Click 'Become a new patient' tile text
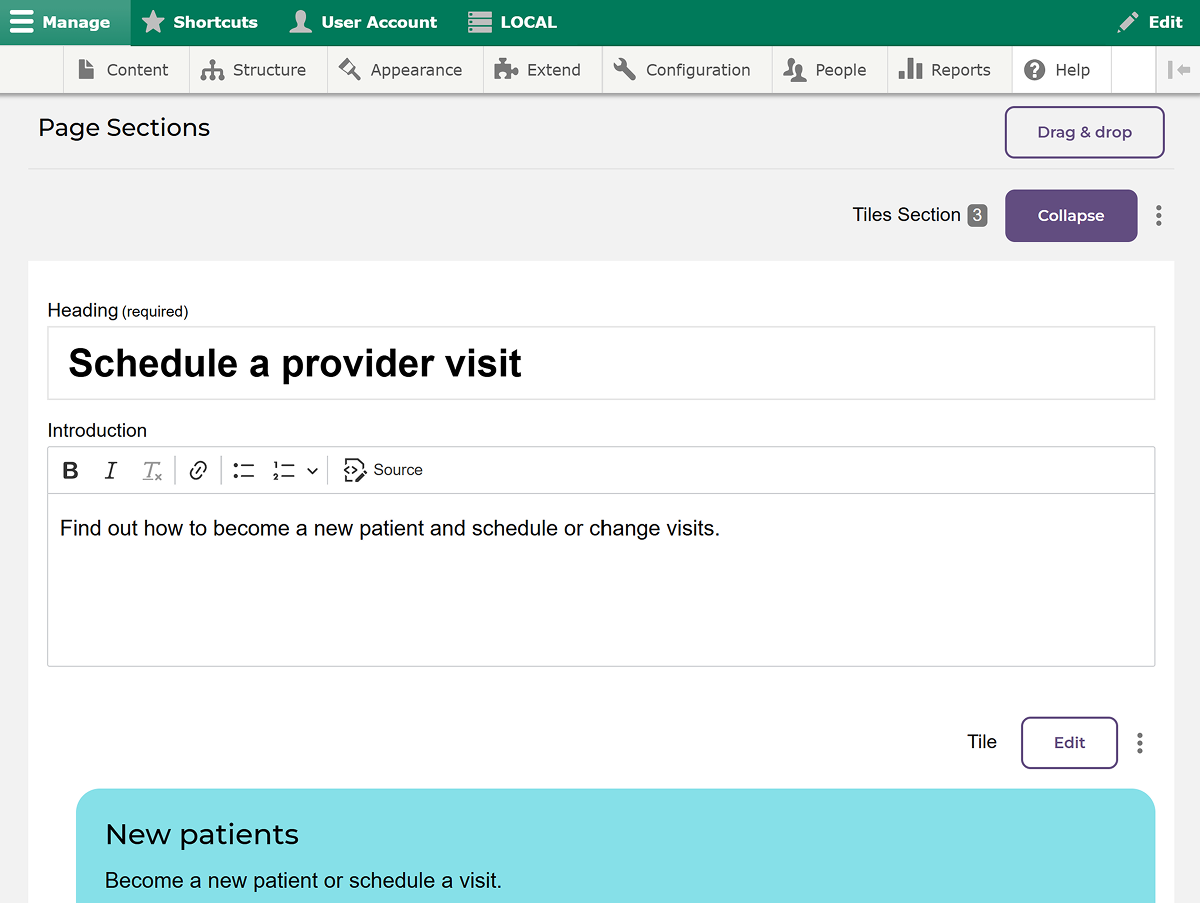Screen dimensions: 1200x903 coord(303,881)
